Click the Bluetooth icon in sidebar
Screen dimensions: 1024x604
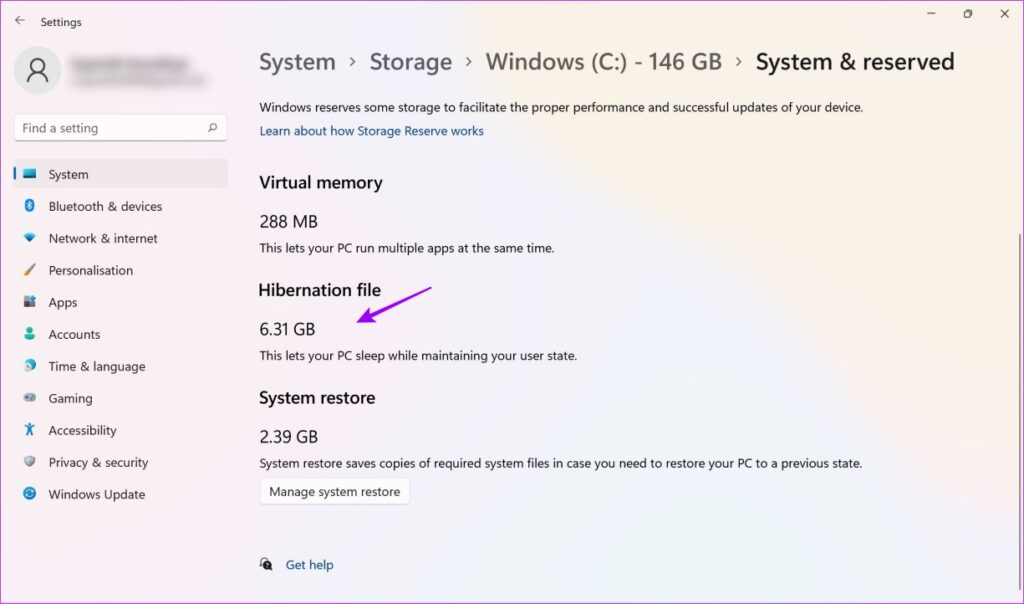pyautogui.click(x=30, y=206)
